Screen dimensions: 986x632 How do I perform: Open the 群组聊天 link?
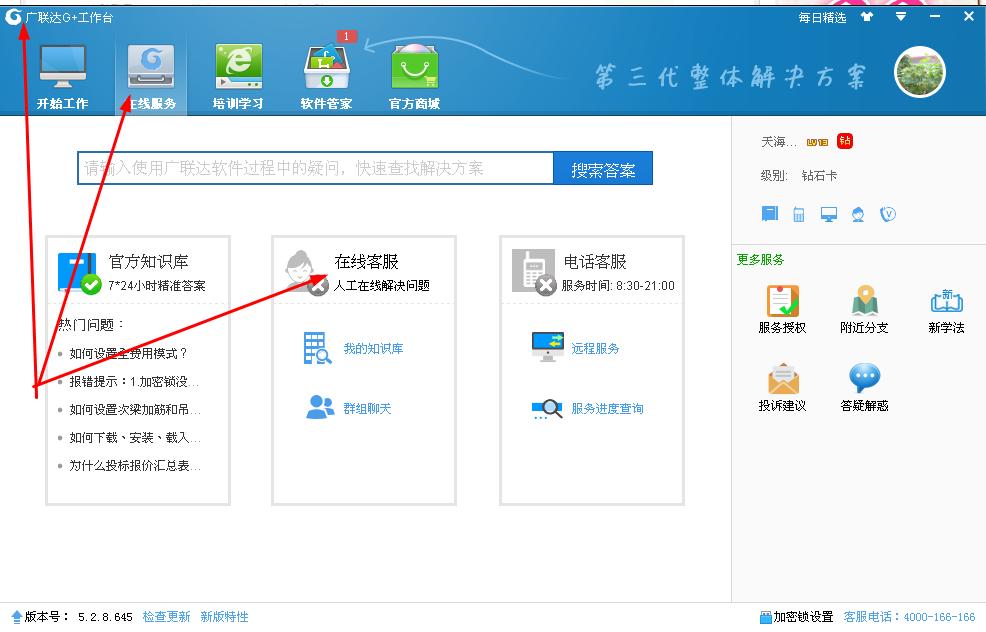pos(367,409)
